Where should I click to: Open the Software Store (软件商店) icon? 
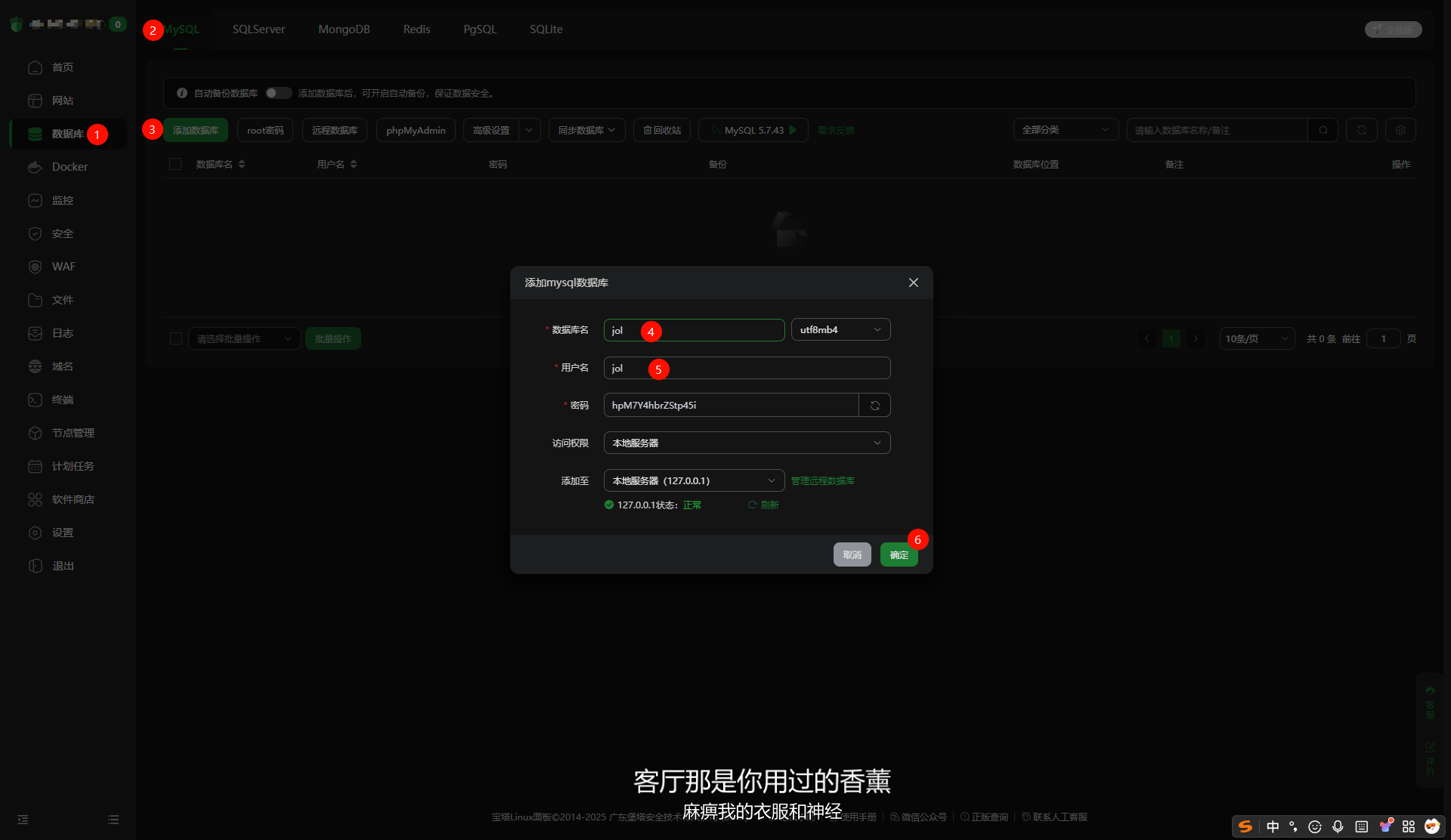35,499
